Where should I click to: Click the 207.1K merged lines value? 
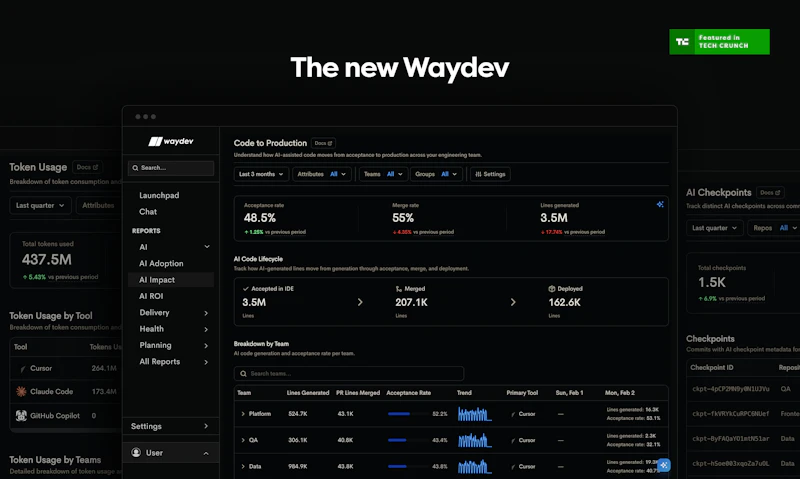click(411, 302)
